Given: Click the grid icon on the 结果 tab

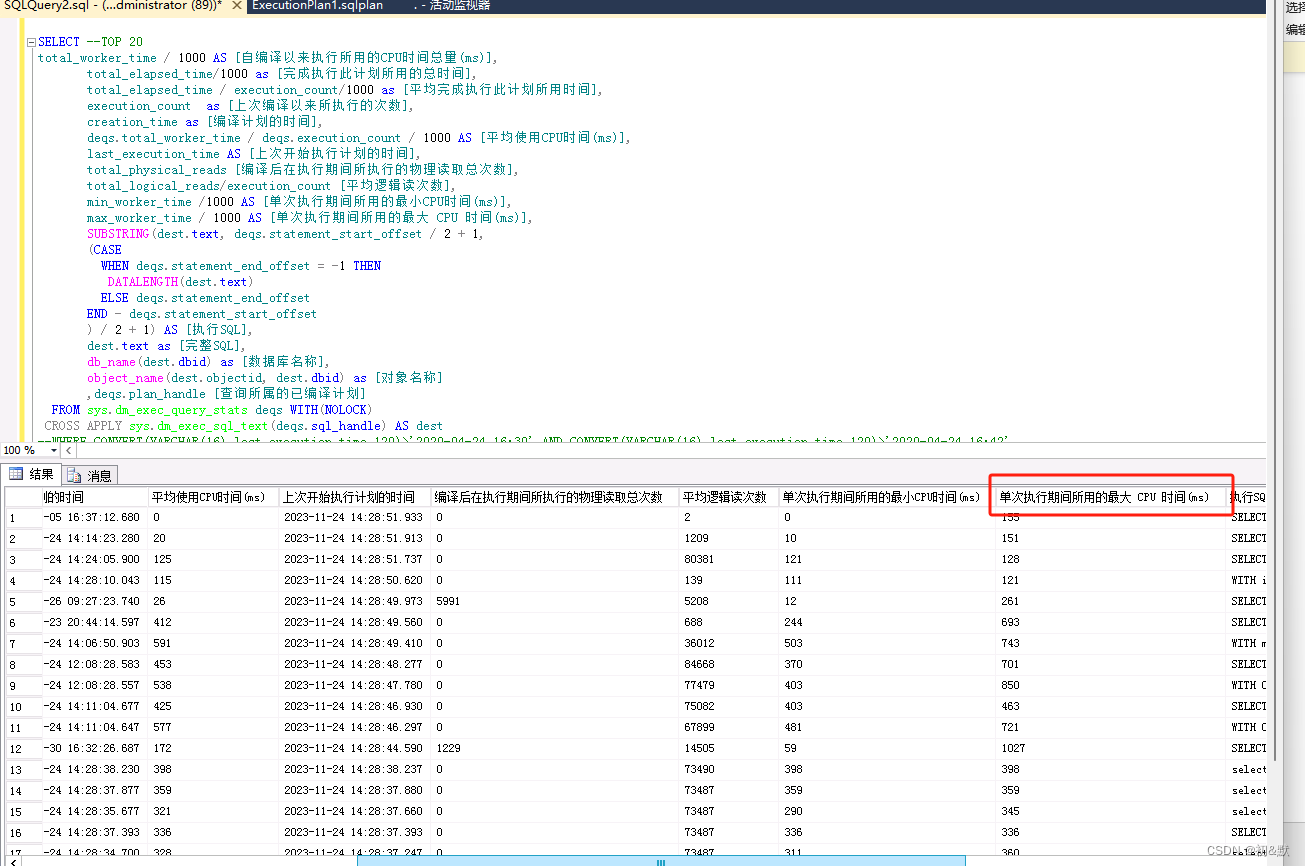Looking at the screenshot, I should click(x=16, y=474).
